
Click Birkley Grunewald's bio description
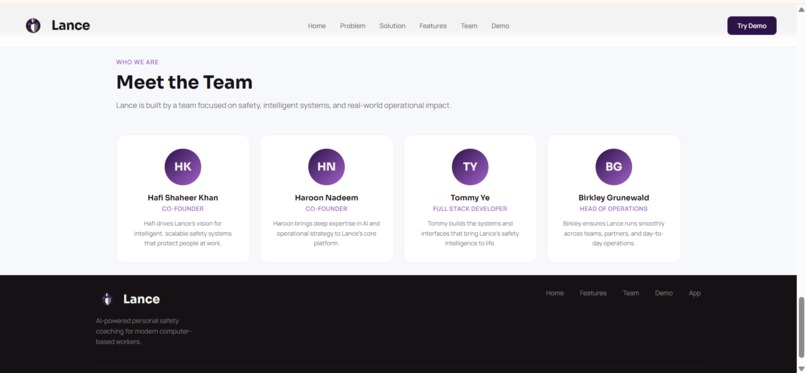click(x=614, y=233)
